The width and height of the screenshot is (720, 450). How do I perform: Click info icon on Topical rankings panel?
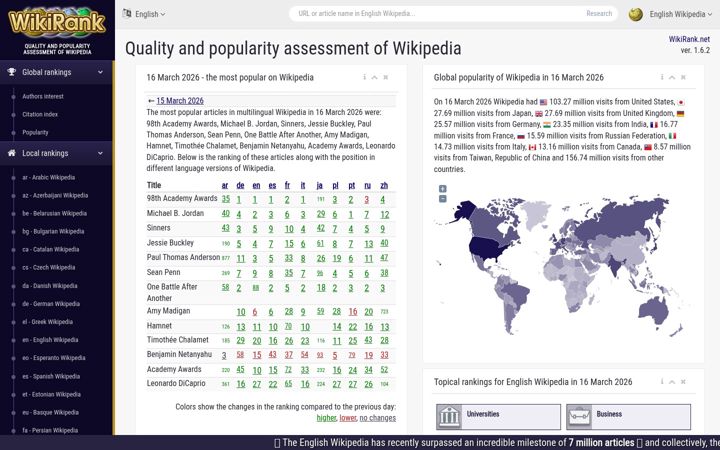[x=662, y=382]
